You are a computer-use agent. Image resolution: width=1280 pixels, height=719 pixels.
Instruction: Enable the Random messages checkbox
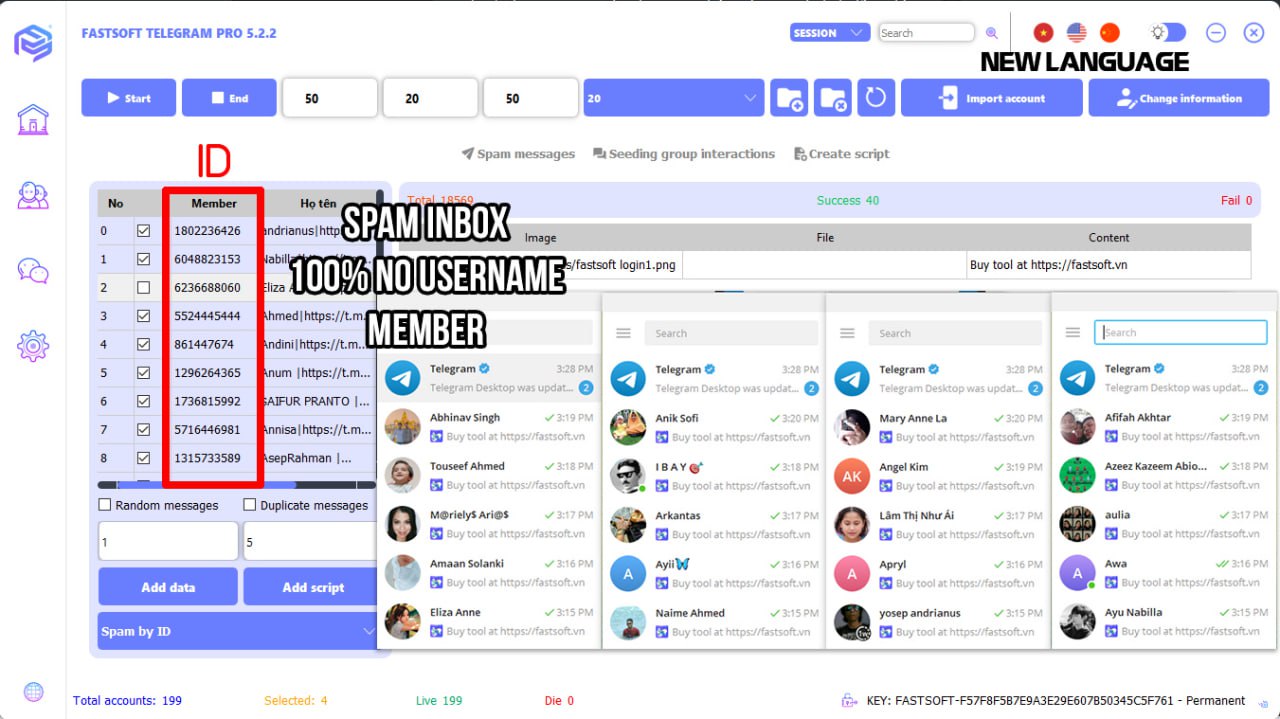click(x=105, y=505)
